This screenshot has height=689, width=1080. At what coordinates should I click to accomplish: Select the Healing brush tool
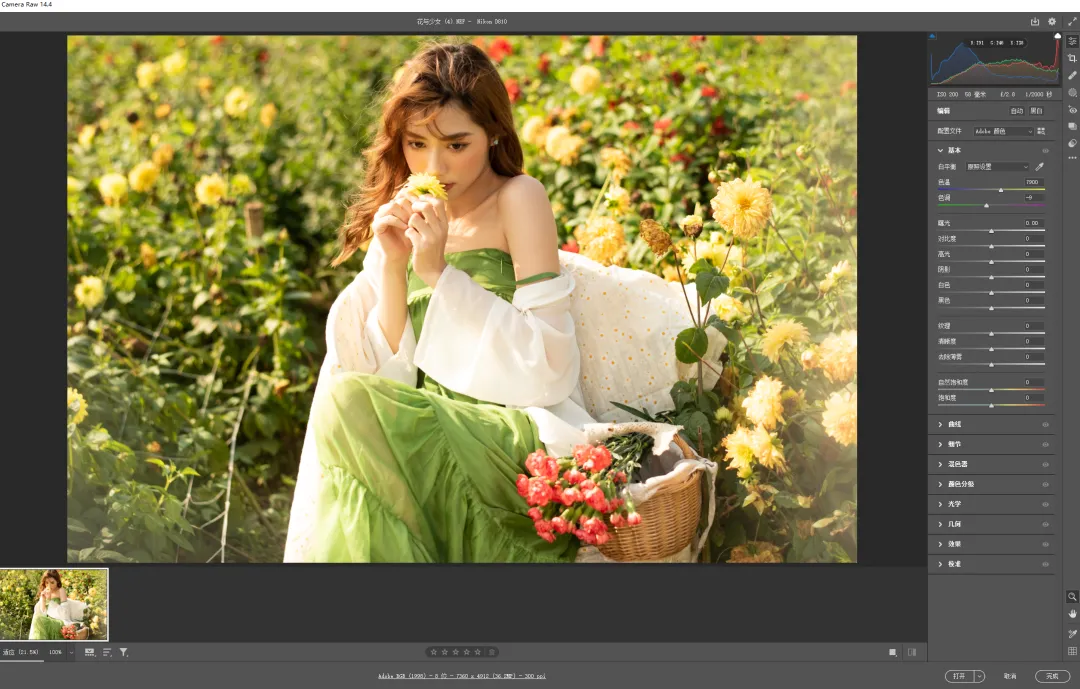click(1072, 75)
